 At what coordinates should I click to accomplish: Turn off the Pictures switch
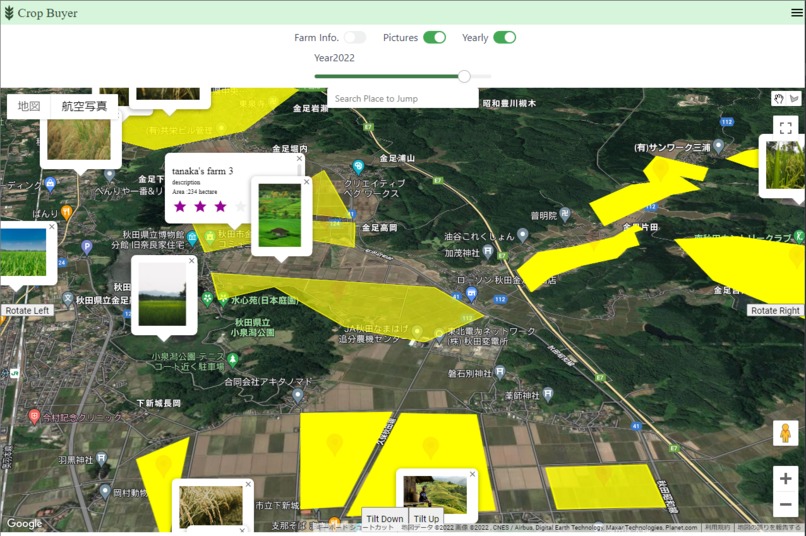pos(434,38)
